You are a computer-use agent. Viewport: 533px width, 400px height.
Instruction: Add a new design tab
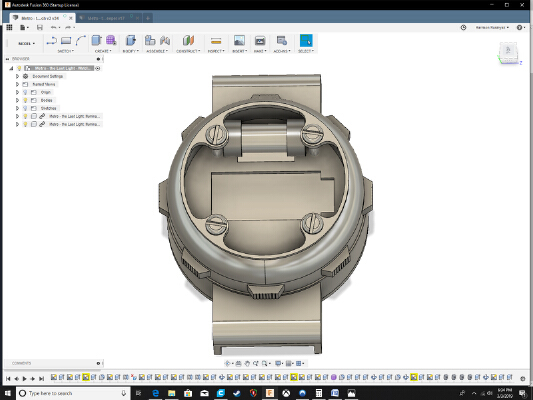pyautogui.click(x=148, y=18)
